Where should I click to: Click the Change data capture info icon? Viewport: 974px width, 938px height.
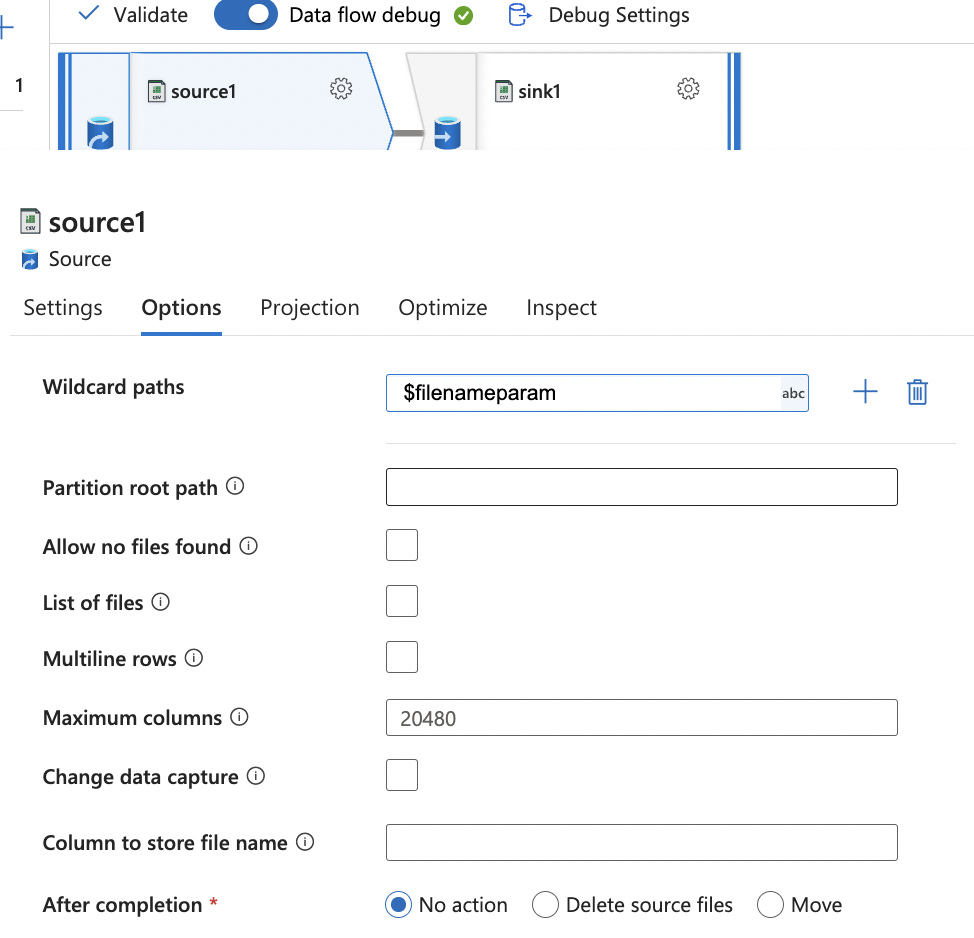(x=256, y=776)
